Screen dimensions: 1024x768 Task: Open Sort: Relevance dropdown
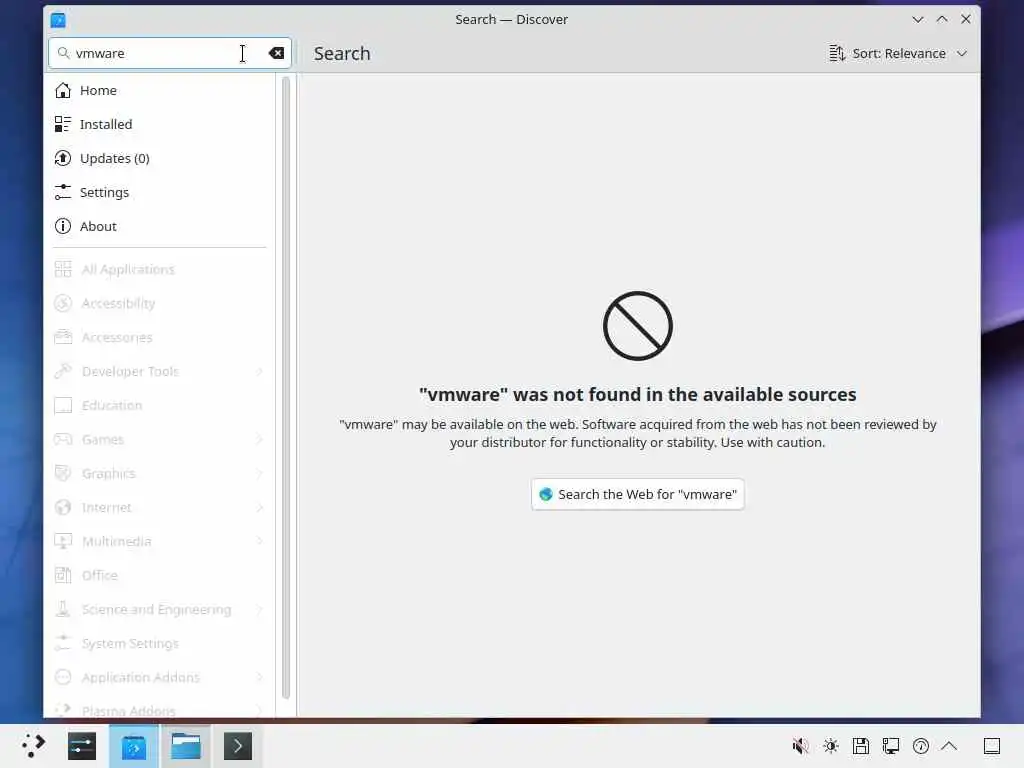[x=899, y=53]
